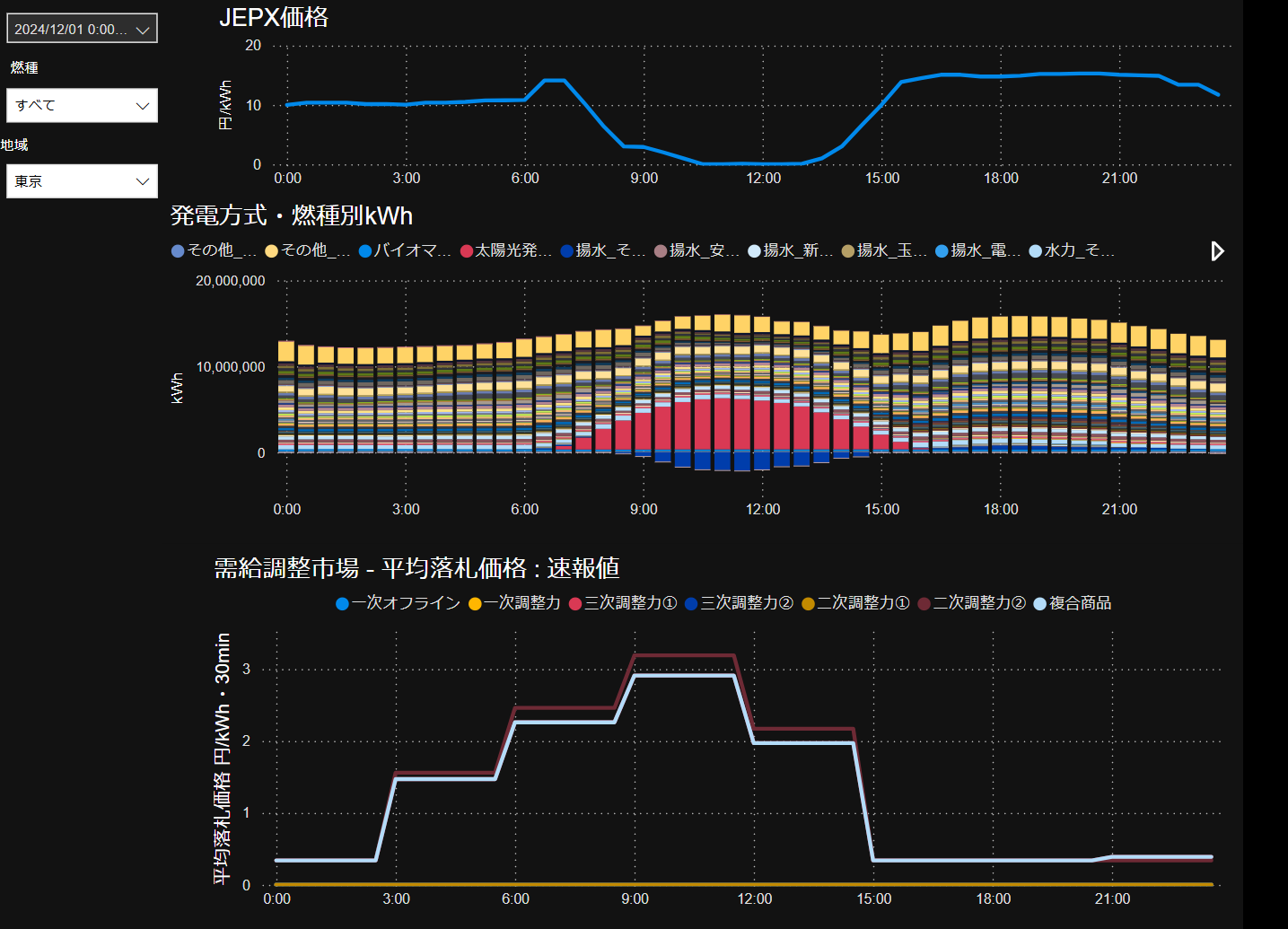
Task: Click the 揚水_玉… legend marker
Action: (x=848, y=251)
